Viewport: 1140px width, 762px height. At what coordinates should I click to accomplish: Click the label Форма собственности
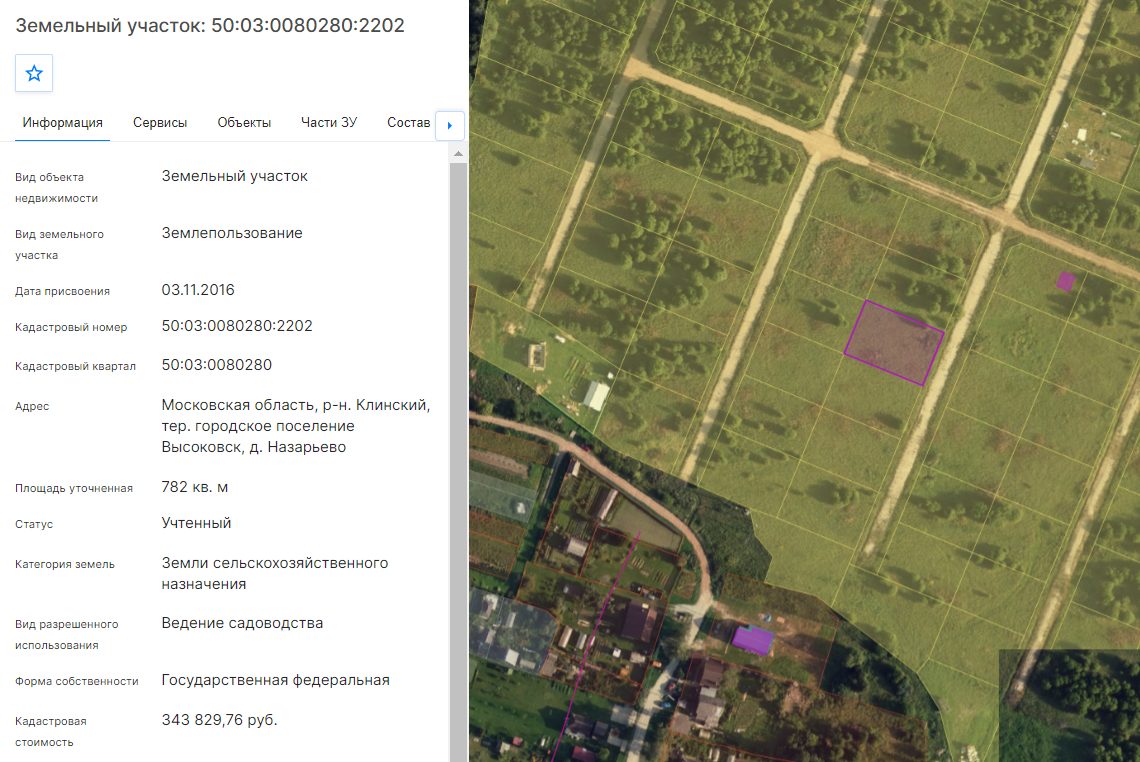pyautogui.click(x=77, y=681)
